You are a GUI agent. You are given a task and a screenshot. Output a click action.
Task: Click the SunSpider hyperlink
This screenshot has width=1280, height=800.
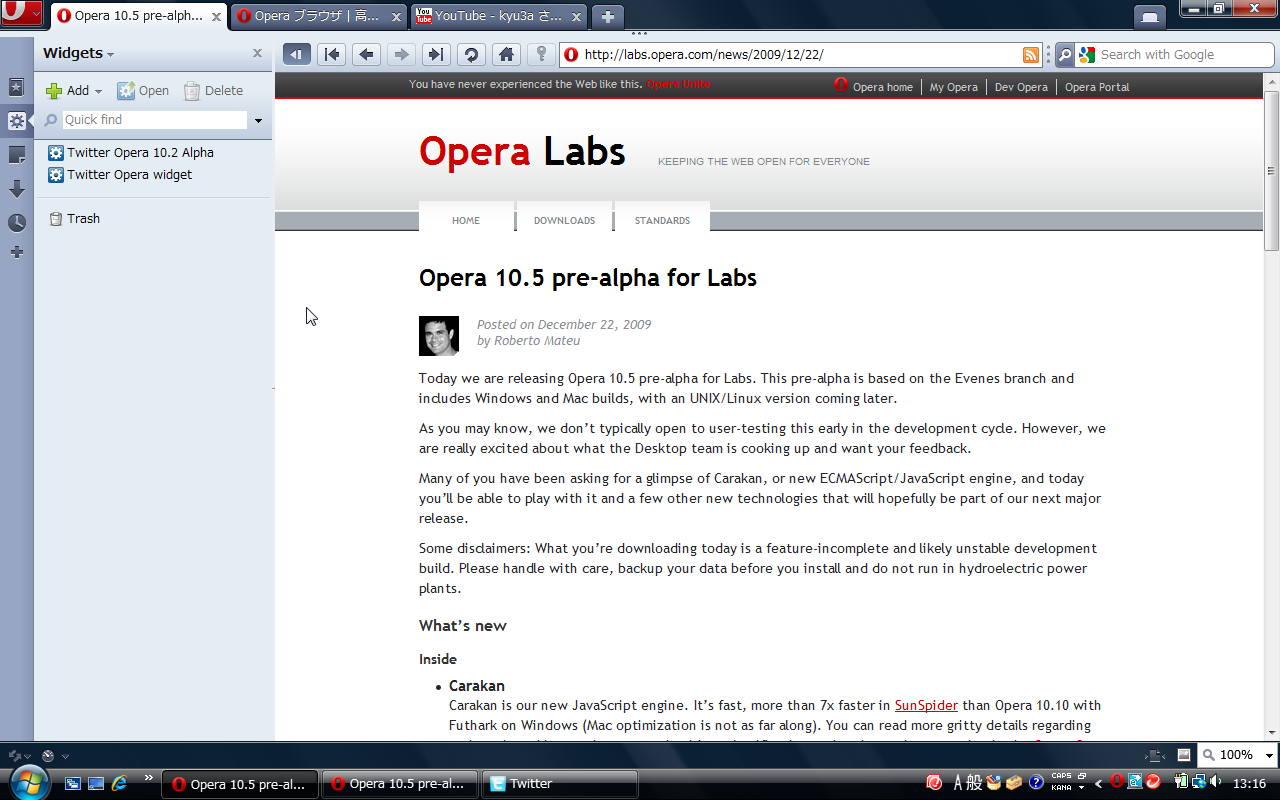tap(926, 705)
